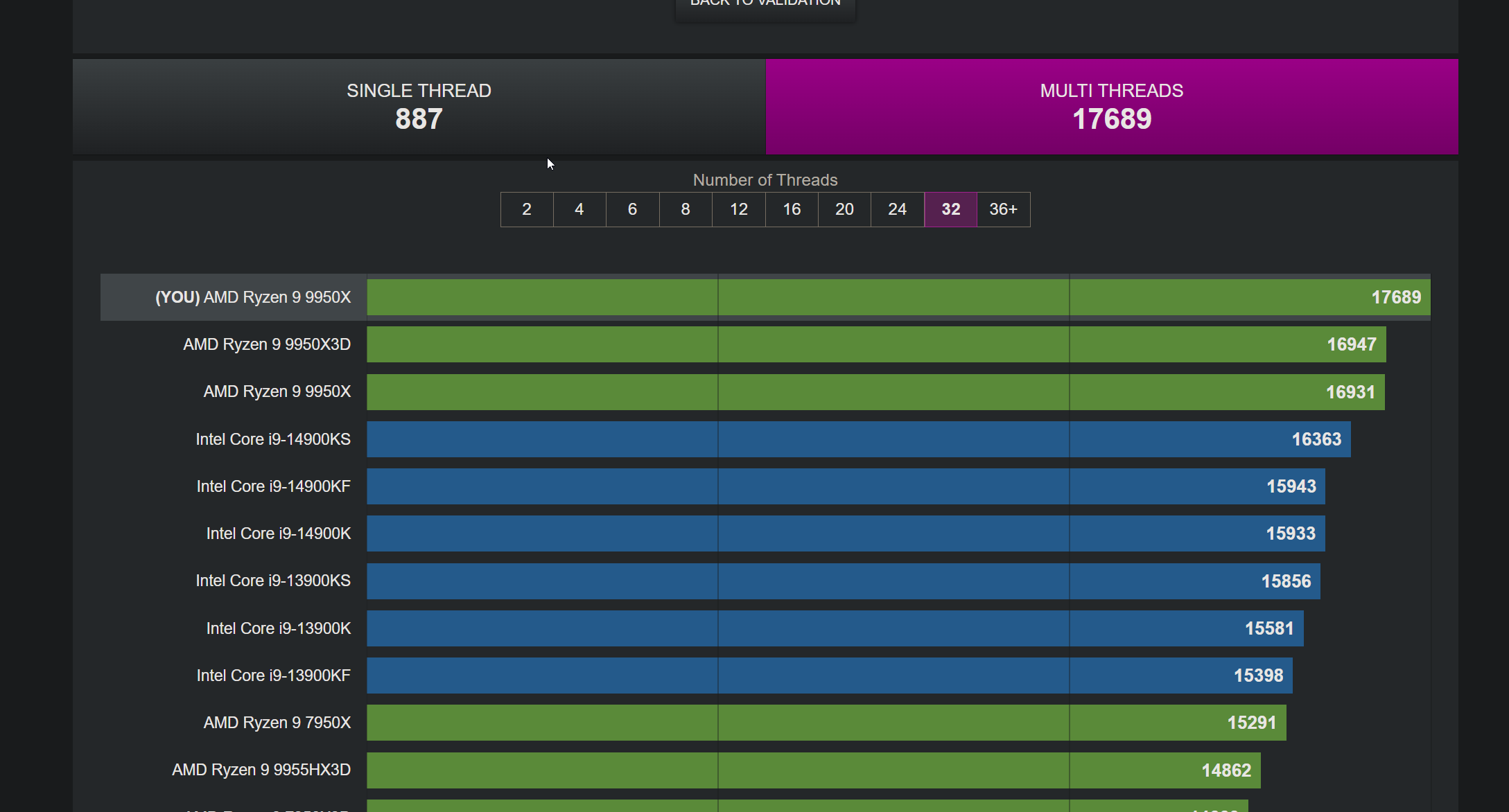The image size is (1509, 812).
Task: Select 2 threads filter
Action: tap(527, 209)
